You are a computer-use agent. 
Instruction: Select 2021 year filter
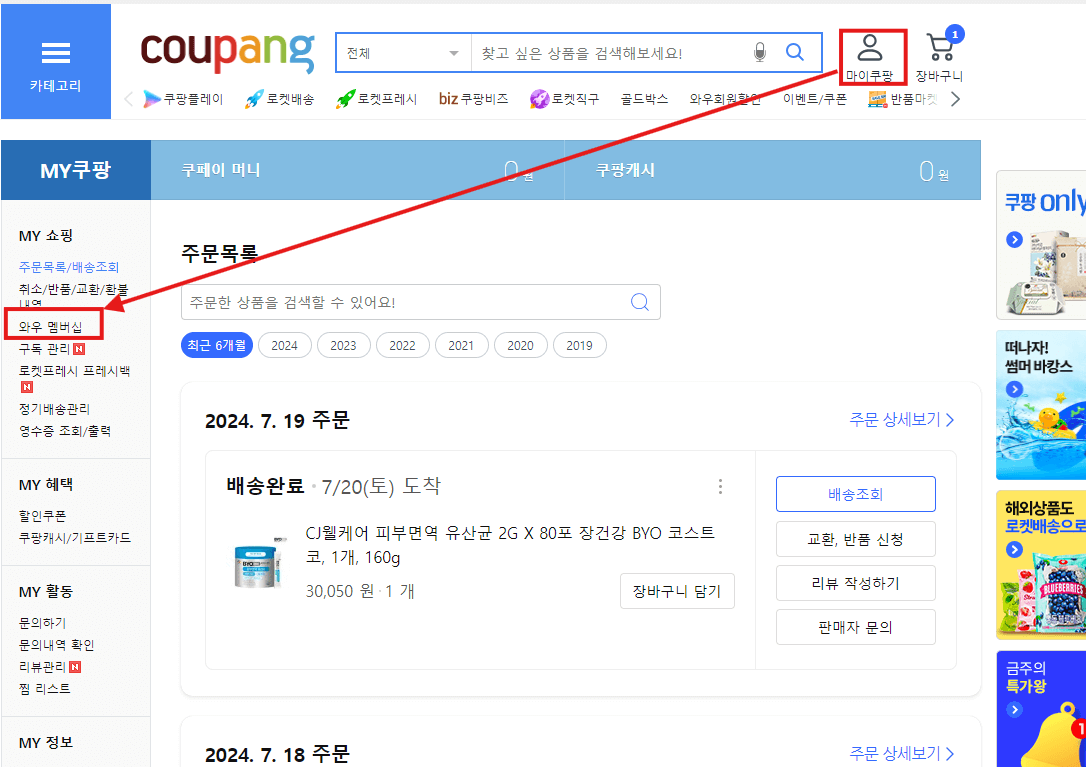click(461, 345)
